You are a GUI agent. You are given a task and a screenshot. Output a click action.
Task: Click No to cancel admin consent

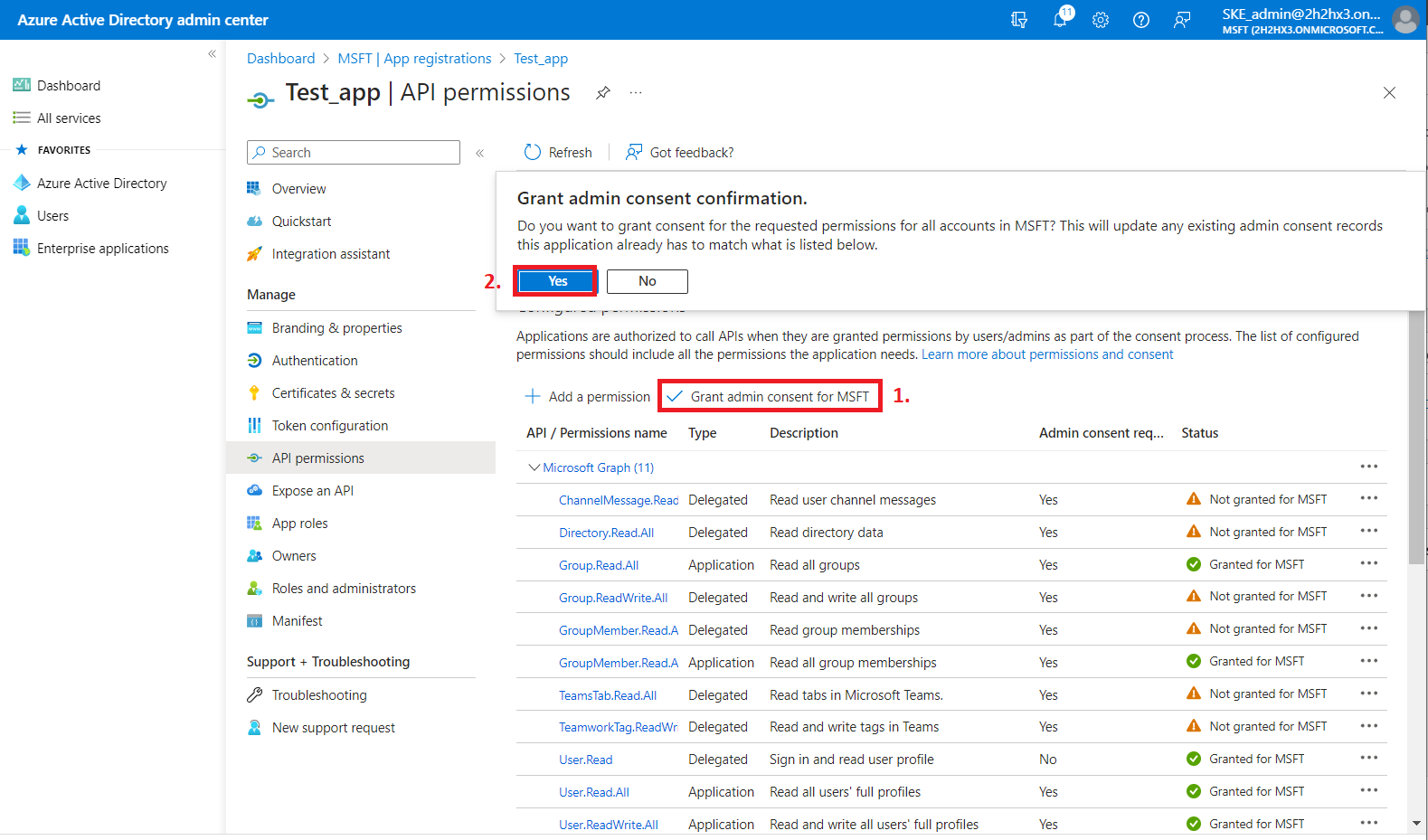click(647, 281)
